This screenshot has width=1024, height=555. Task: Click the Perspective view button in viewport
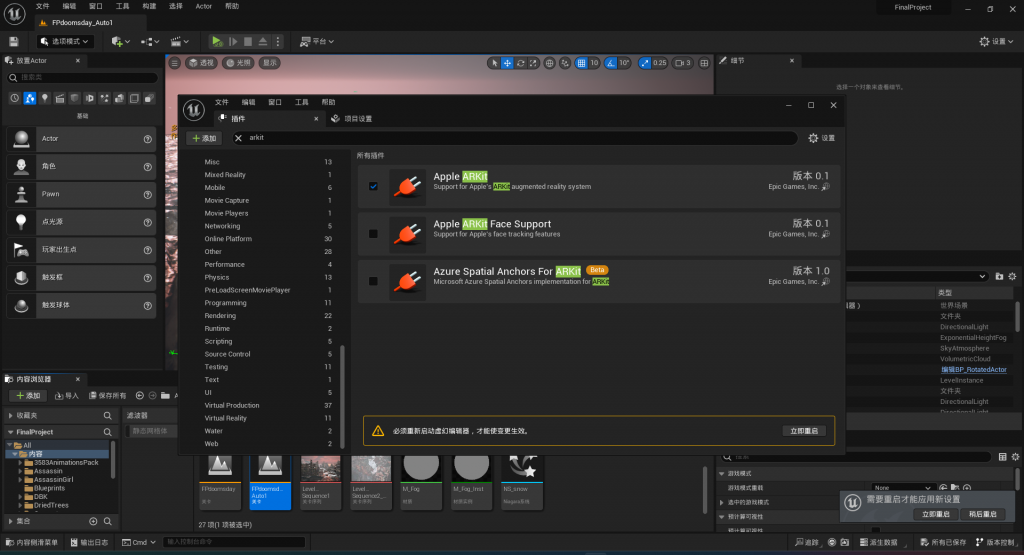[x=201, y=63]
